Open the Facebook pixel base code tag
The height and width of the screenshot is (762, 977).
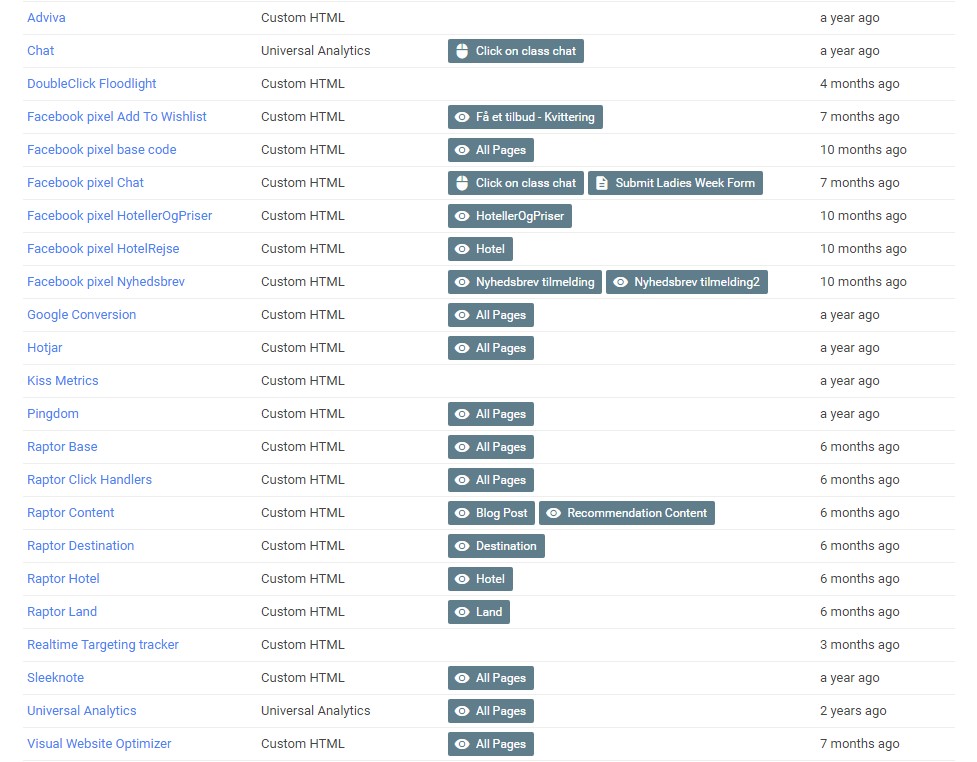pyautogui.click(x=101, y=150)
